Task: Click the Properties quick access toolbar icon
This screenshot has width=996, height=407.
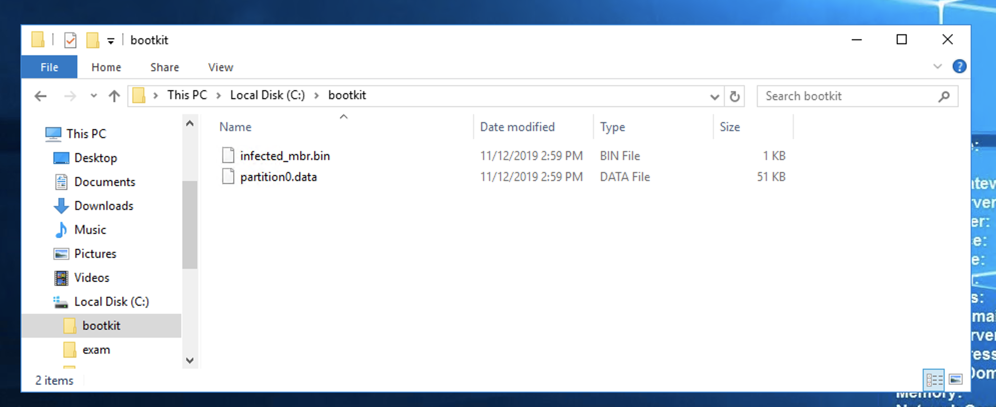Action: (x=71, y=40)
